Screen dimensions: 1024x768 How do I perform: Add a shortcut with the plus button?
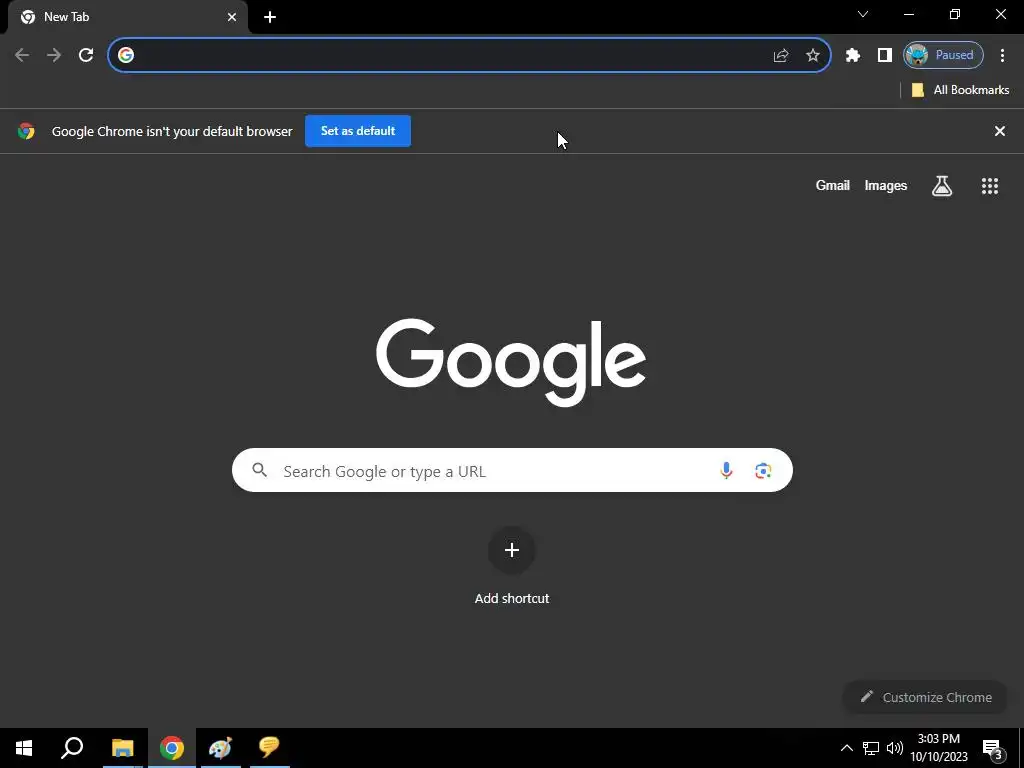512,551
